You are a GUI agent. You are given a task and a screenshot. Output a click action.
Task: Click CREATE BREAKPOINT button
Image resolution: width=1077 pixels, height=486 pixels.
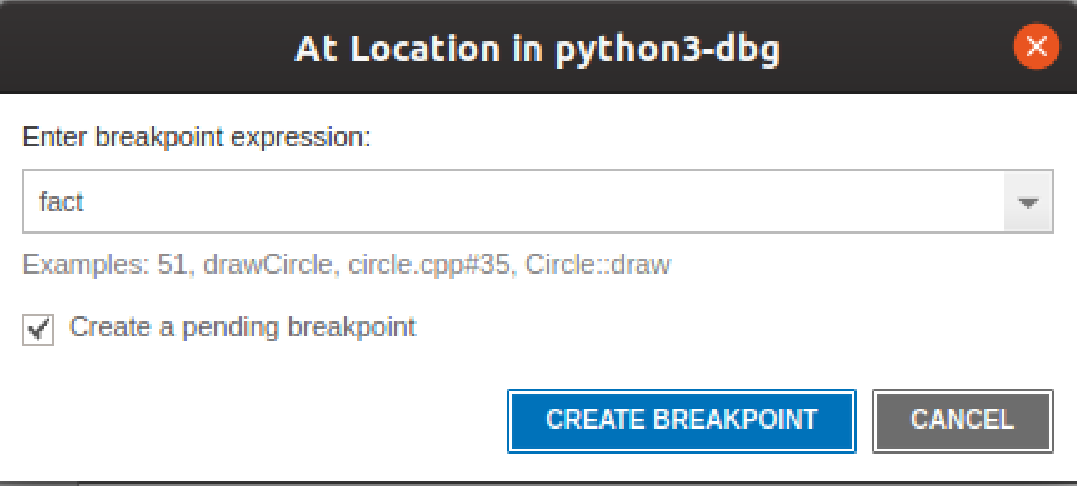click(x=681, y=421)
